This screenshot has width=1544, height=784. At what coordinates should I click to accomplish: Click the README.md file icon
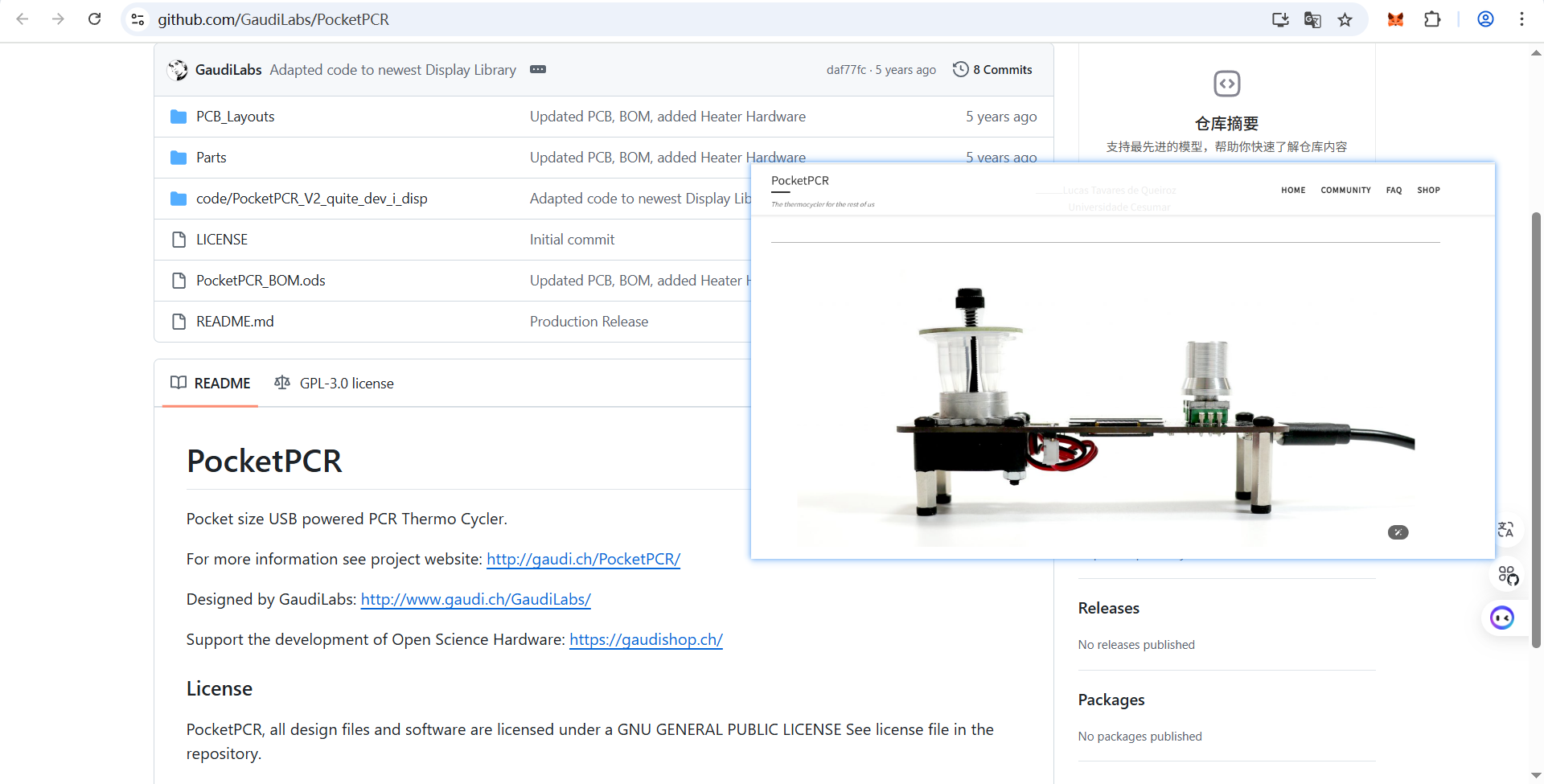click(x=179, y=322)
